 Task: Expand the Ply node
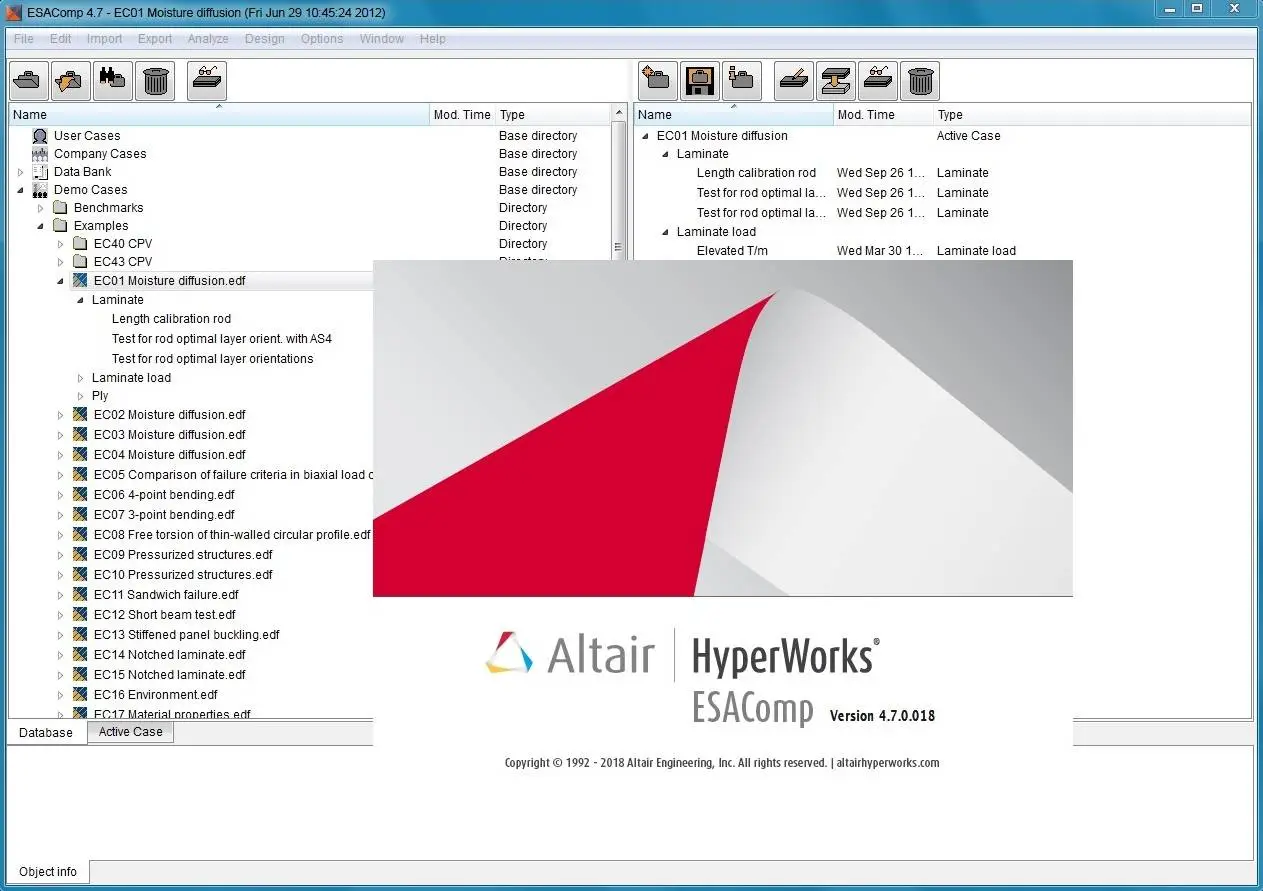(x=81, y=396)
